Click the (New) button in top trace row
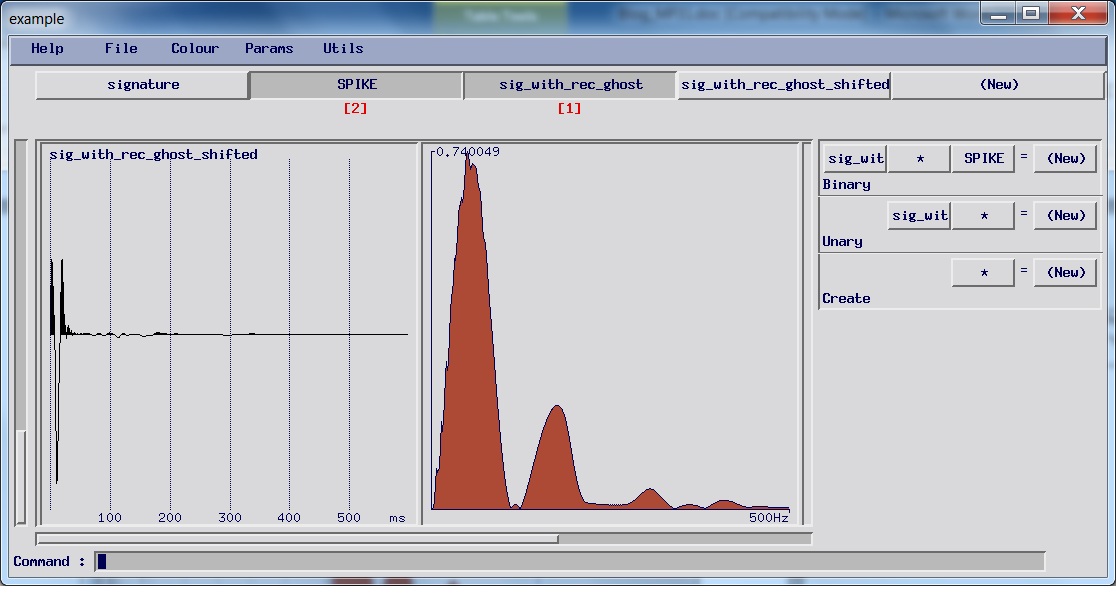Image resolution: width=1116 pixels, height=595 pixels. 999,85
